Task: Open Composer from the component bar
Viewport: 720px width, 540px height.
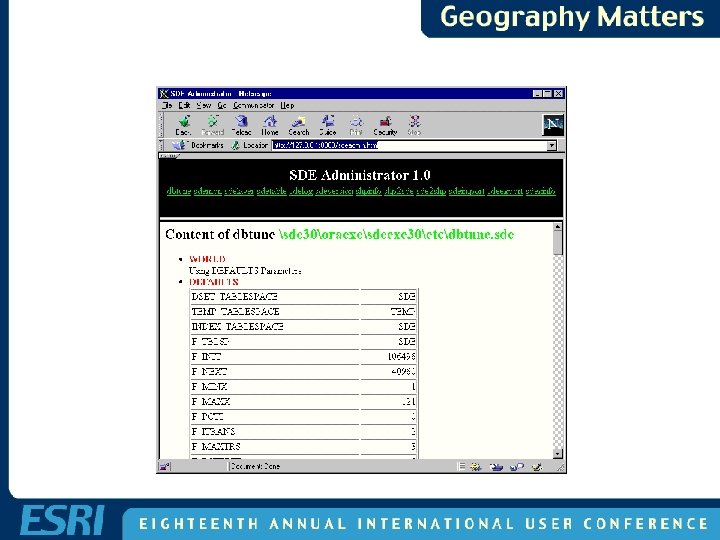Action: [x=536, y=467]
